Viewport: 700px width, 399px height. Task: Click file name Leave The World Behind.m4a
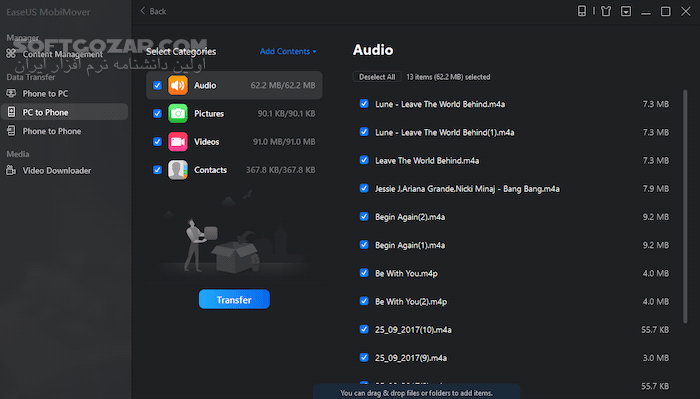(x=427, y=160)
